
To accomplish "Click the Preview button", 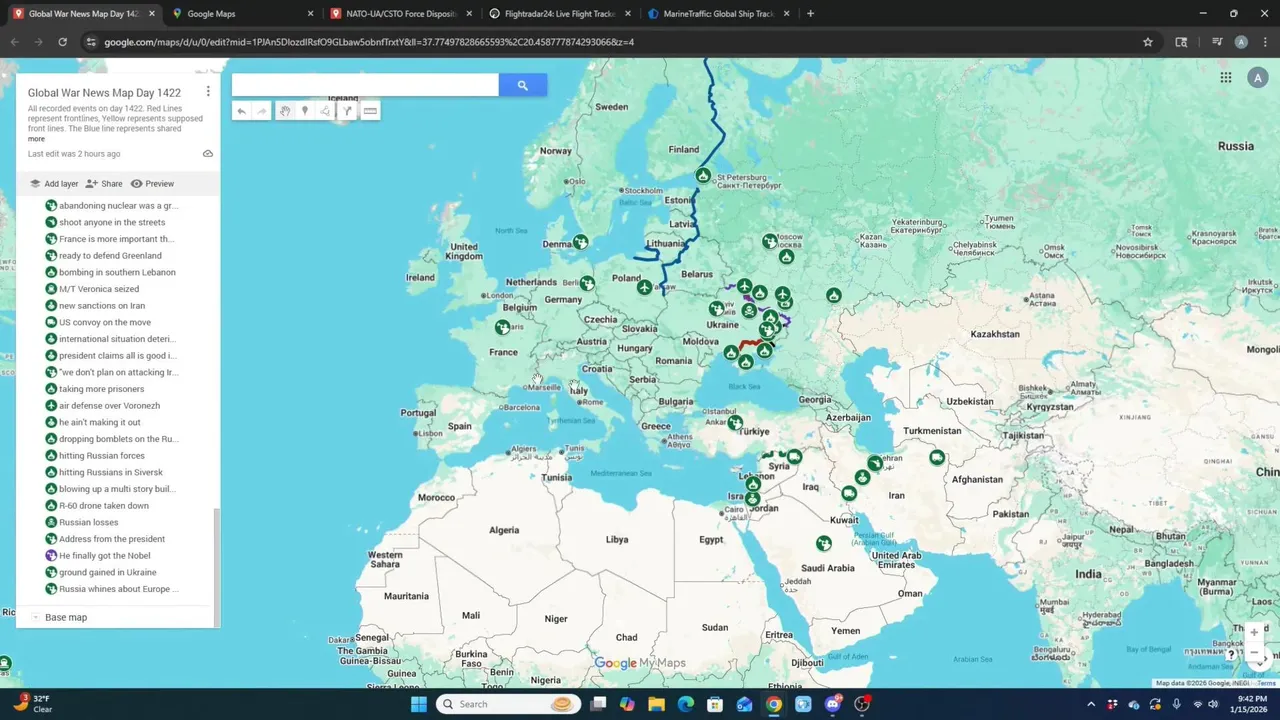I will 152,184.
